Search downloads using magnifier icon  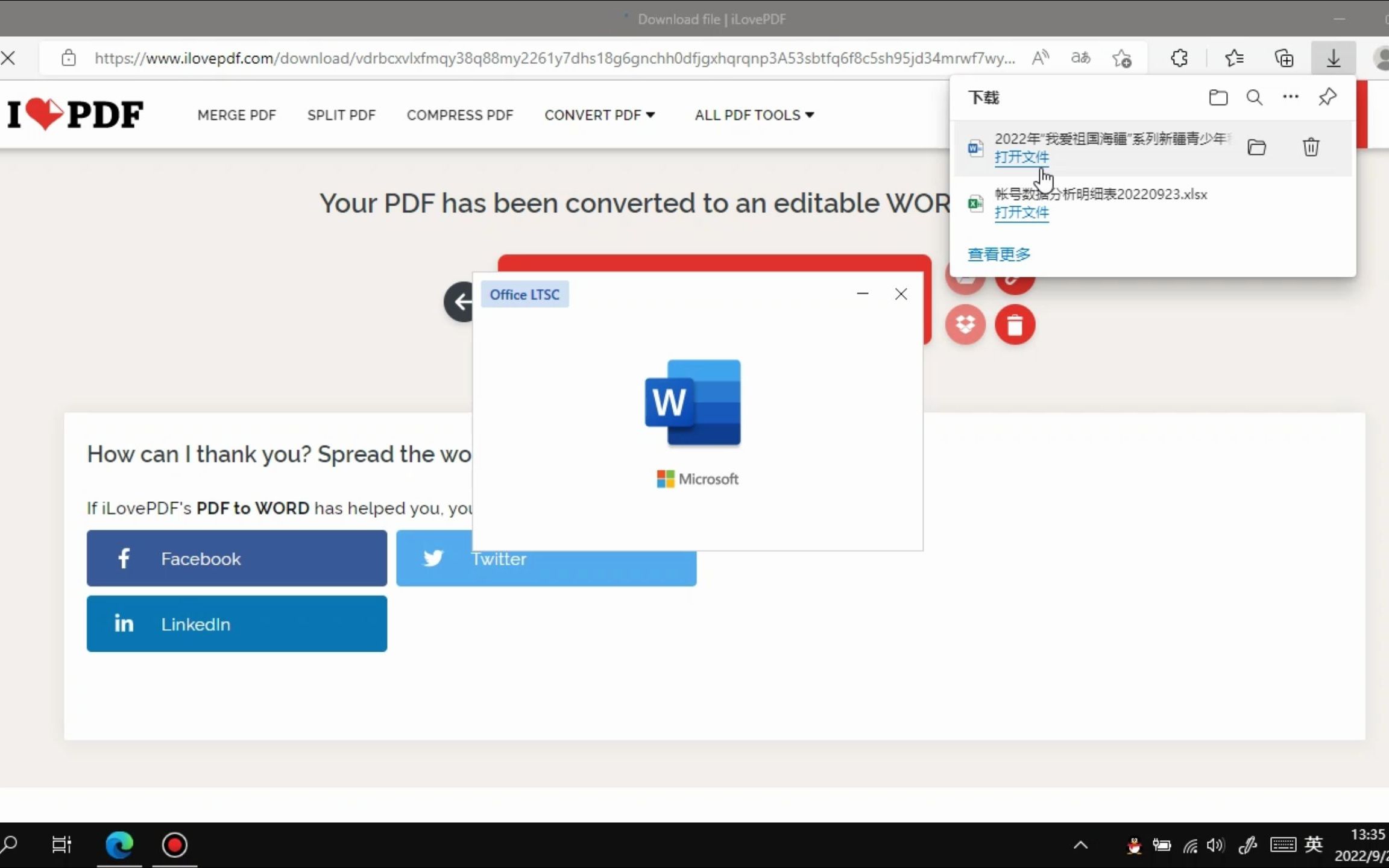1254,98
